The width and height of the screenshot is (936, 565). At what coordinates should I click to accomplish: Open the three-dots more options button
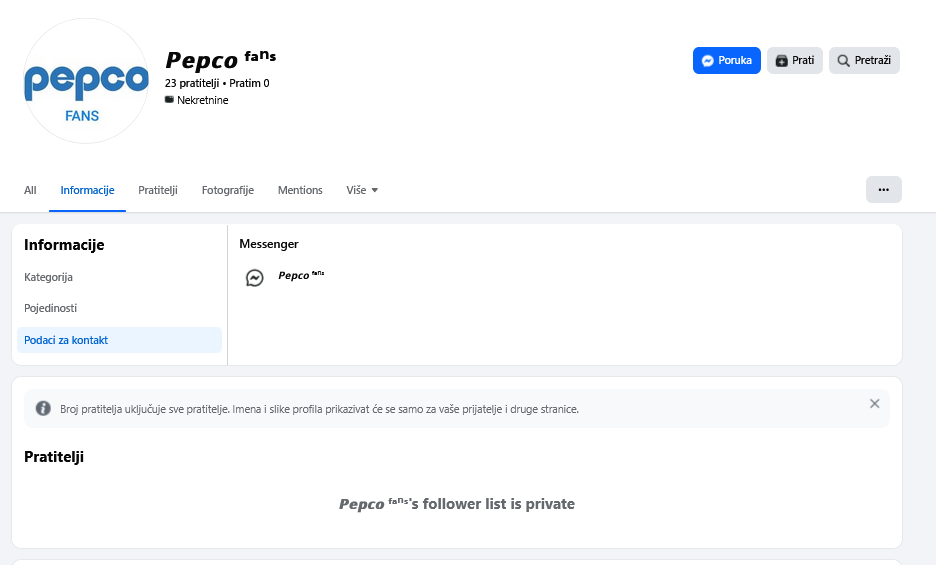[883, 189]
